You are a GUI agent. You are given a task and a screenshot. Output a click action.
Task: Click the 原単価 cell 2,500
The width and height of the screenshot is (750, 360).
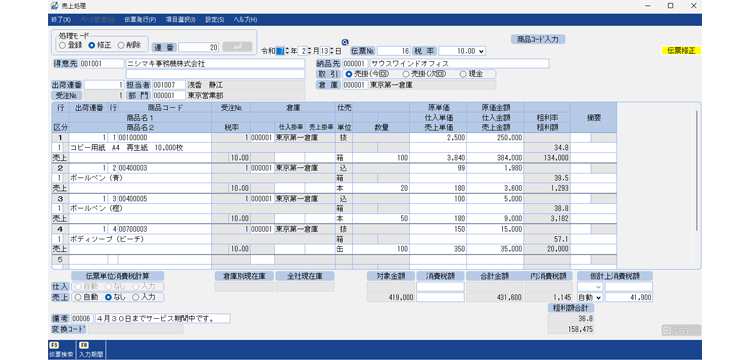(438, 138)
